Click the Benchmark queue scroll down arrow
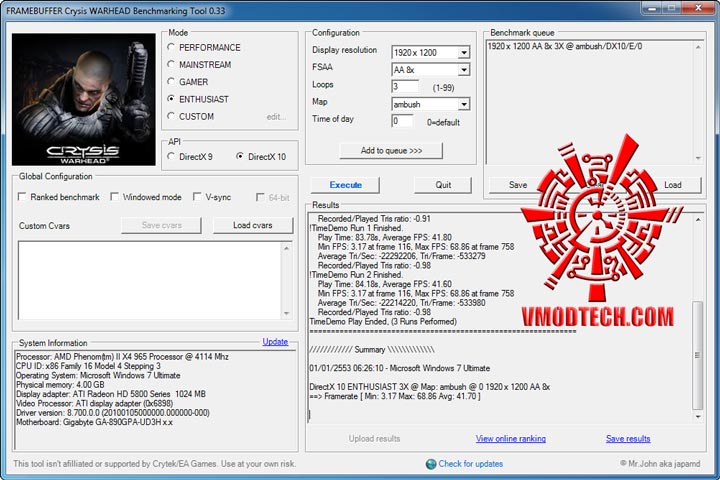 698,158
